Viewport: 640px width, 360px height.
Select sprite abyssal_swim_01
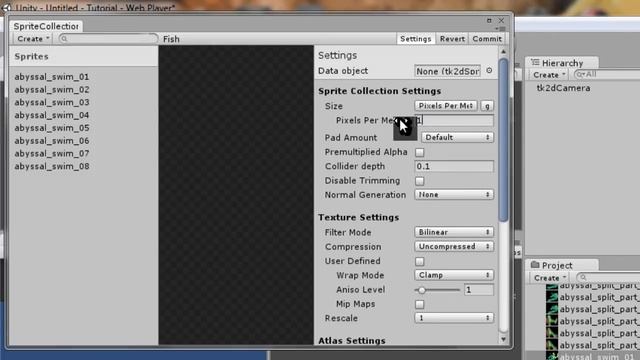(52, 77)
